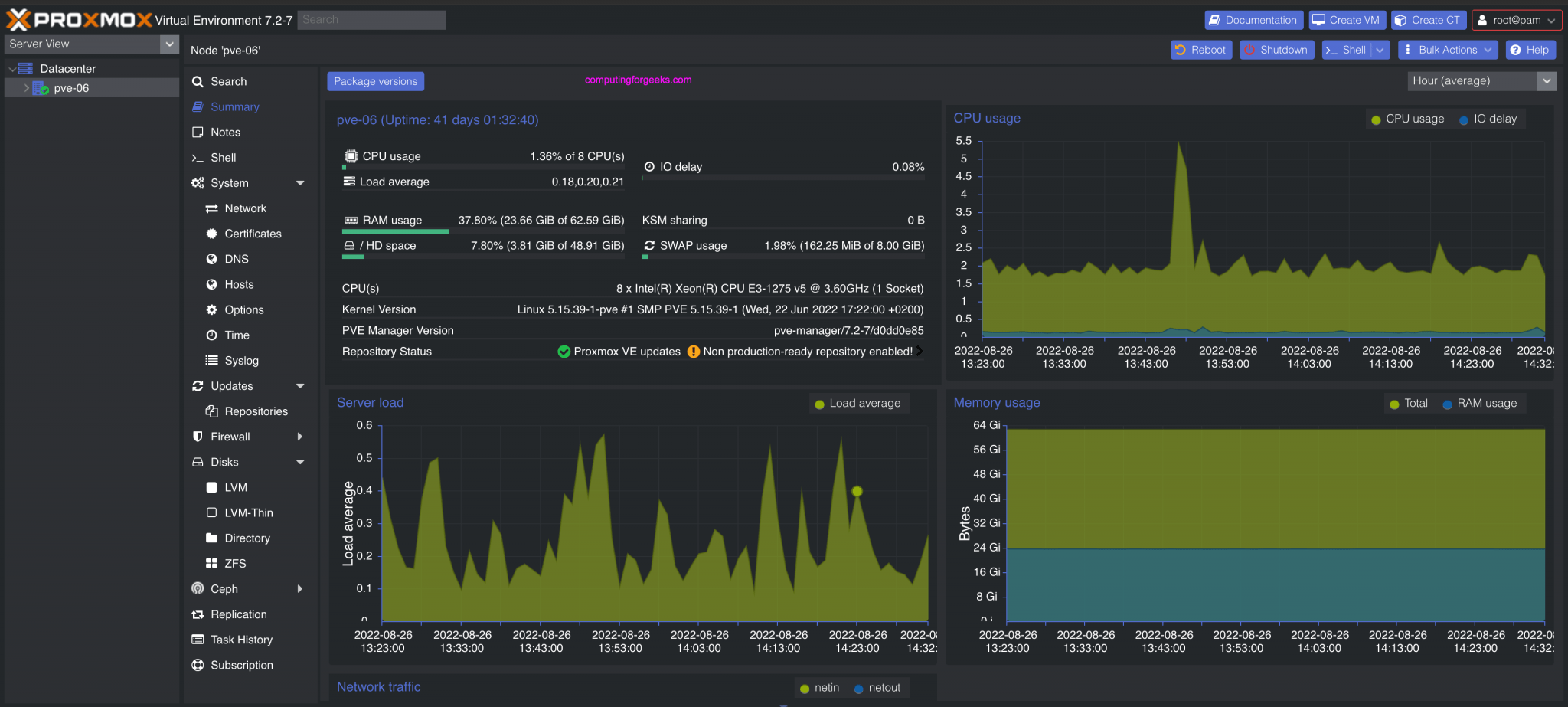Screen dimensions: 1568x707
Task: Select the Notes section in the sidebar
Action: click(x=225, y=132)
